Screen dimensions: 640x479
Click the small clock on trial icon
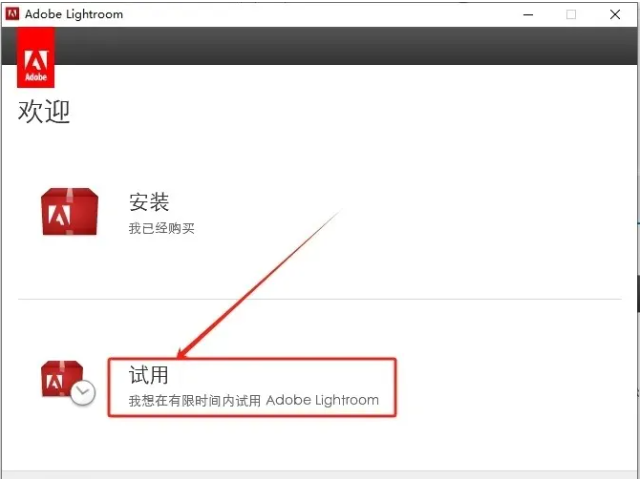[x=83, y=393]
